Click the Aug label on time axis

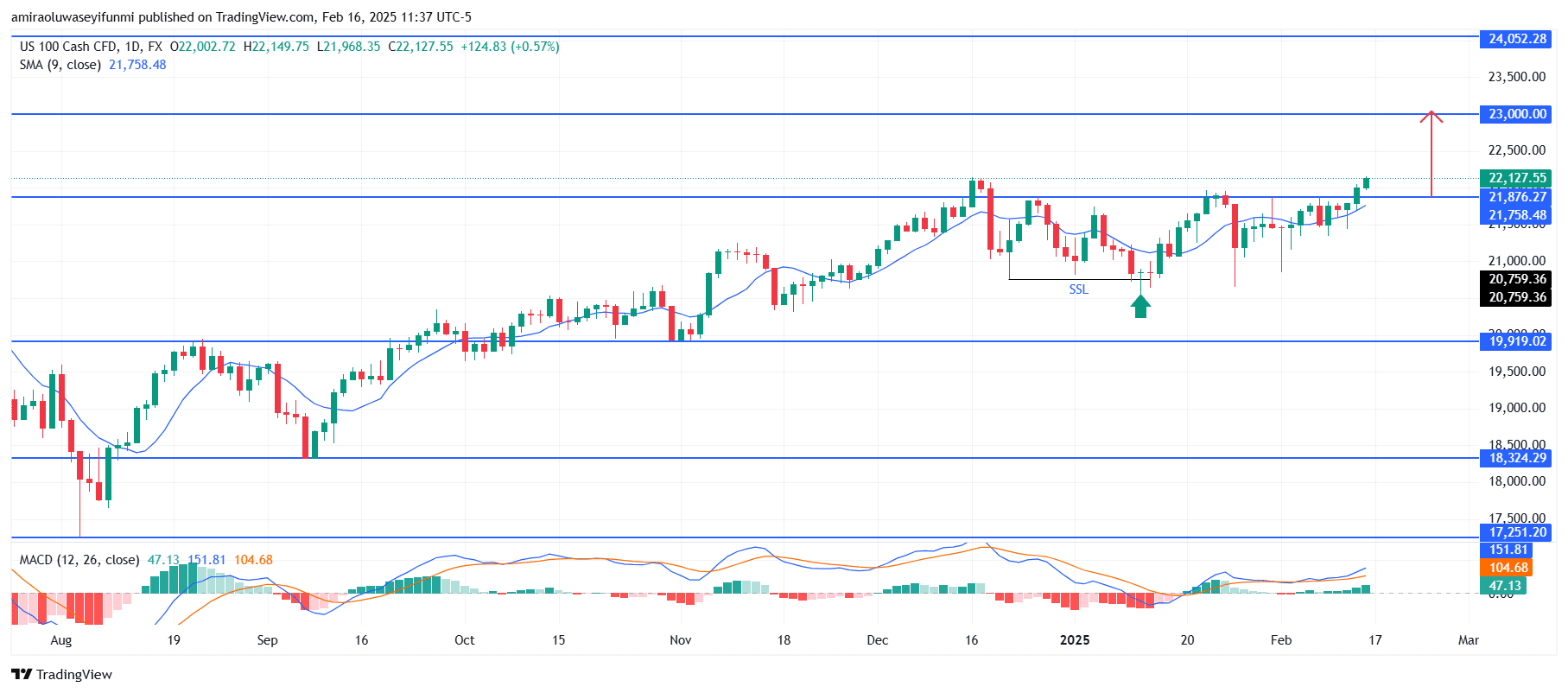pos(61,640)
